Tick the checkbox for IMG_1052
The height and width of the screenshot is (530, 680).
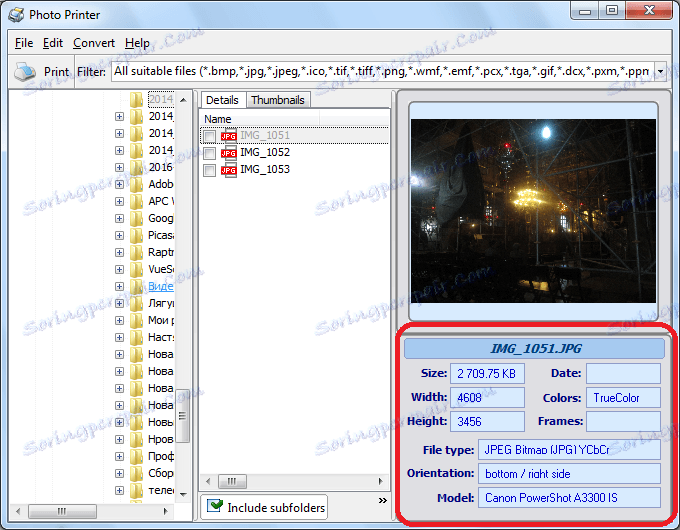click(x=209, y=153)
